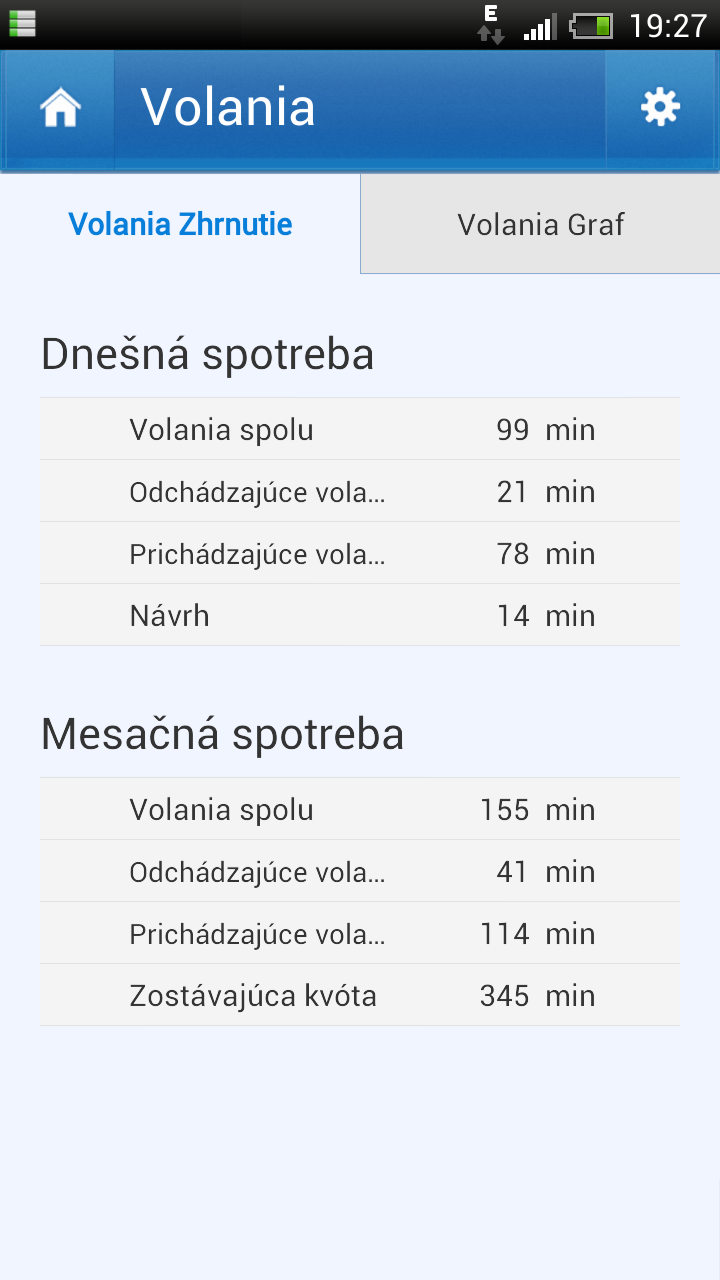Image resolution: width=720 pixels, height=1280 pixels.
Task: Open the Zostávajúca kvóta row
Action: coord(360,996)
